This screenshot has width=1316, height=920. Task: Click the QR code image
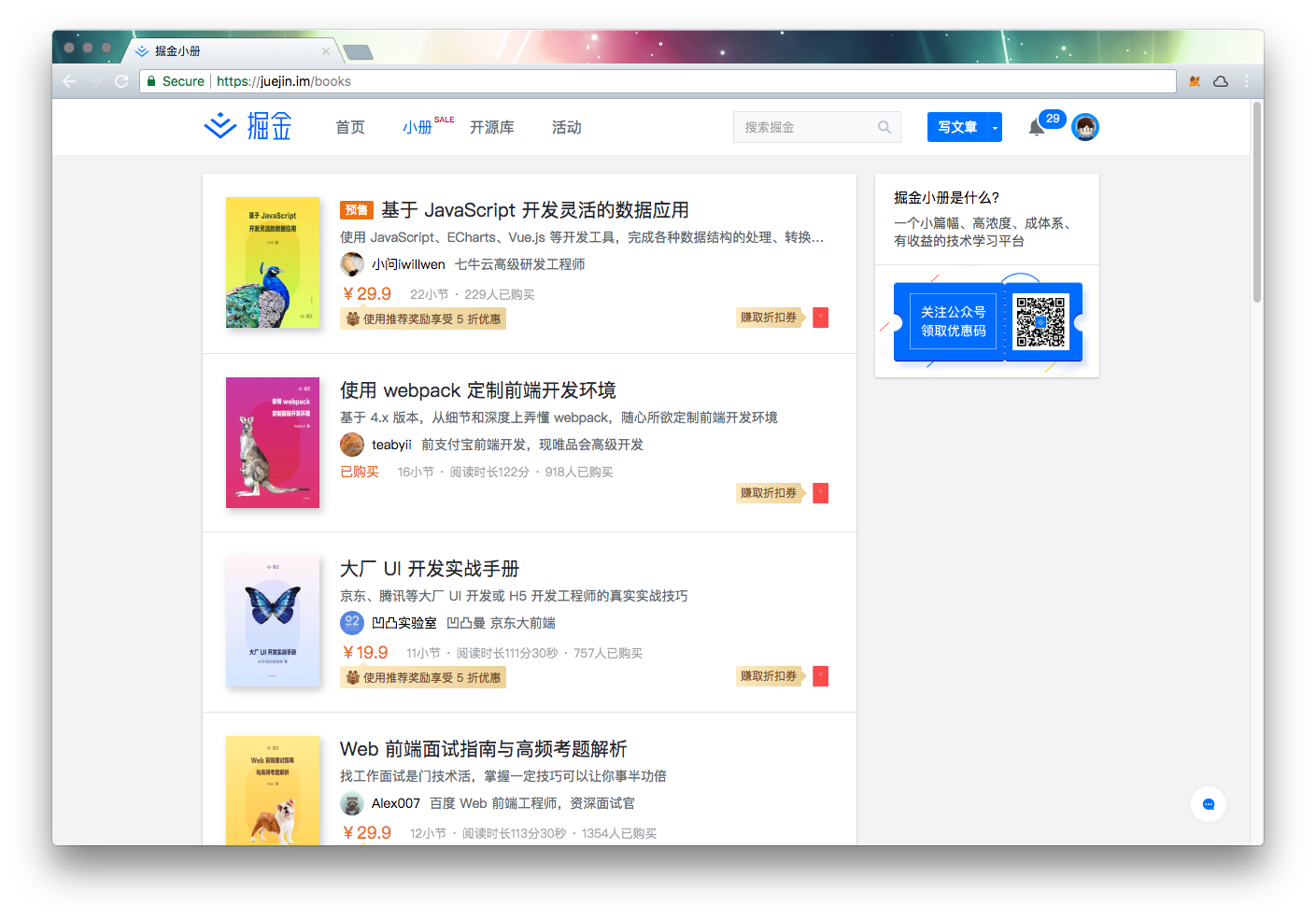[1041, 322]
